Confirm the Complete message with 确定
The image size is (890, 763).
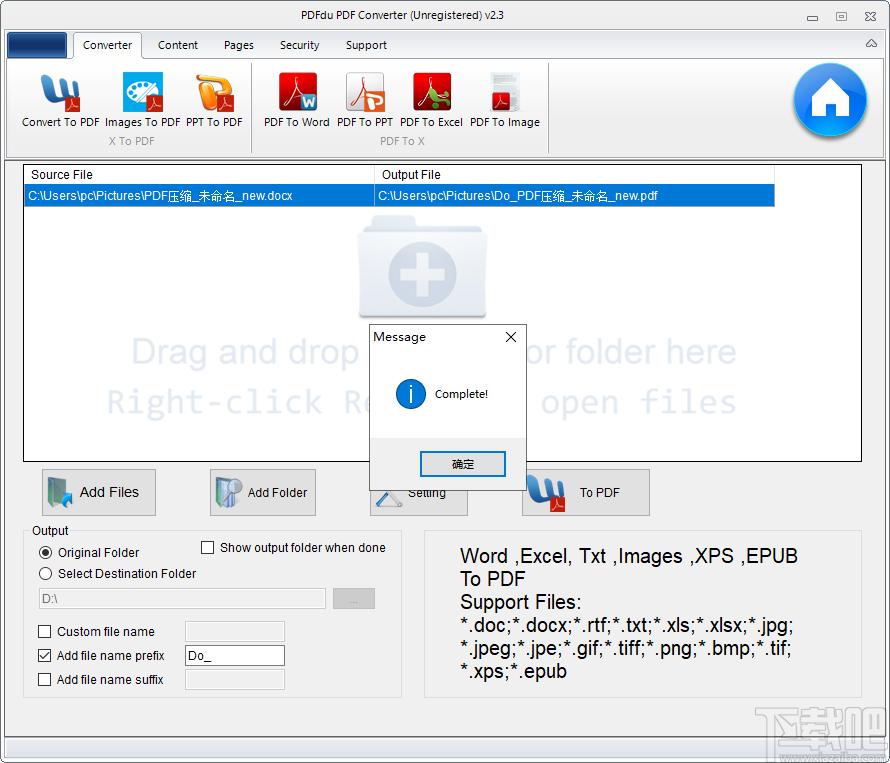pyautogui.click(x=463, y=464)
